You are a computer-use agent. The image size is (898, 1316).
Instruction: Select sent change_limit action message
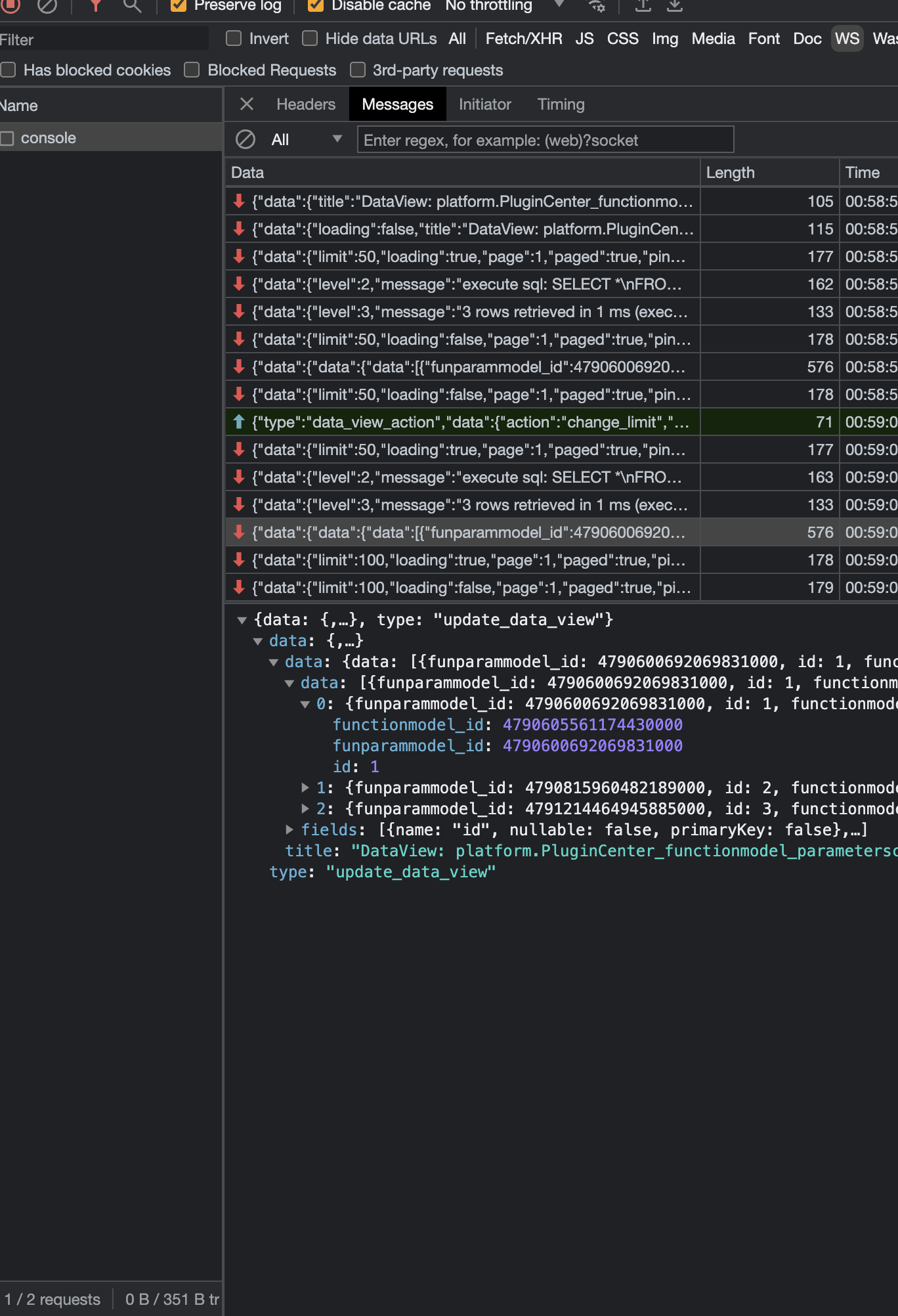tap(562, 422)
